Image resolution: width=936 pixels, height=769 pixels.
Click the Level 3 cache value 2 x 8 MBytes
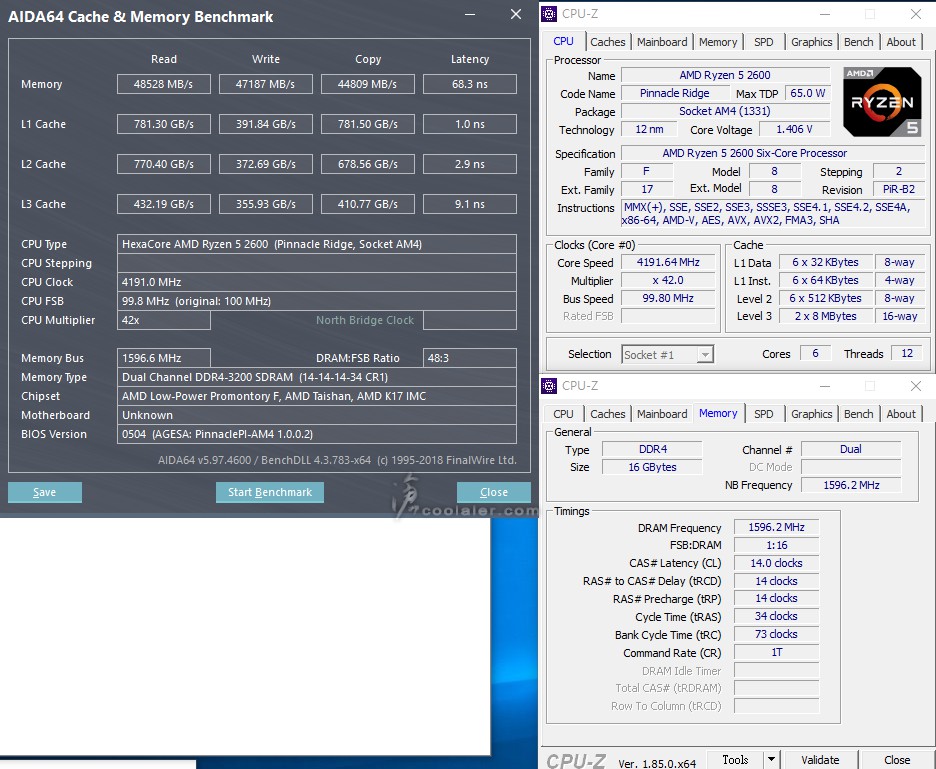tap(826, 316)
